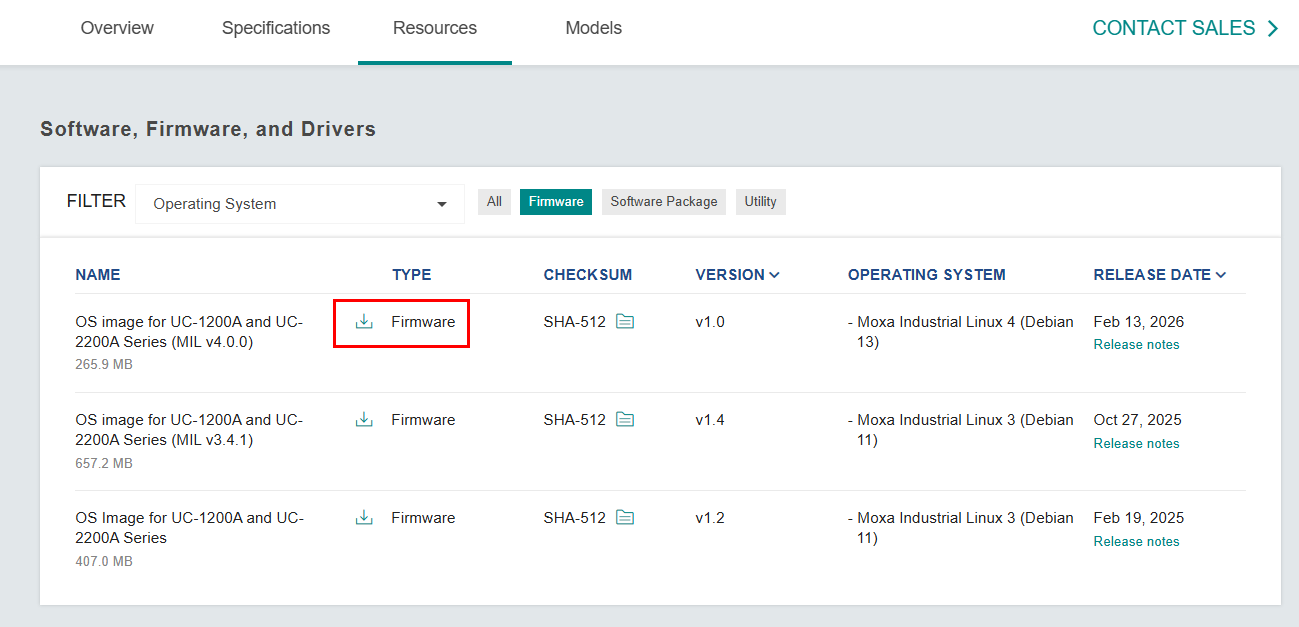Open release notes for Feb 13, 2026
The width and height of the screenshot is (1299, 627).
click(1136, 345)
